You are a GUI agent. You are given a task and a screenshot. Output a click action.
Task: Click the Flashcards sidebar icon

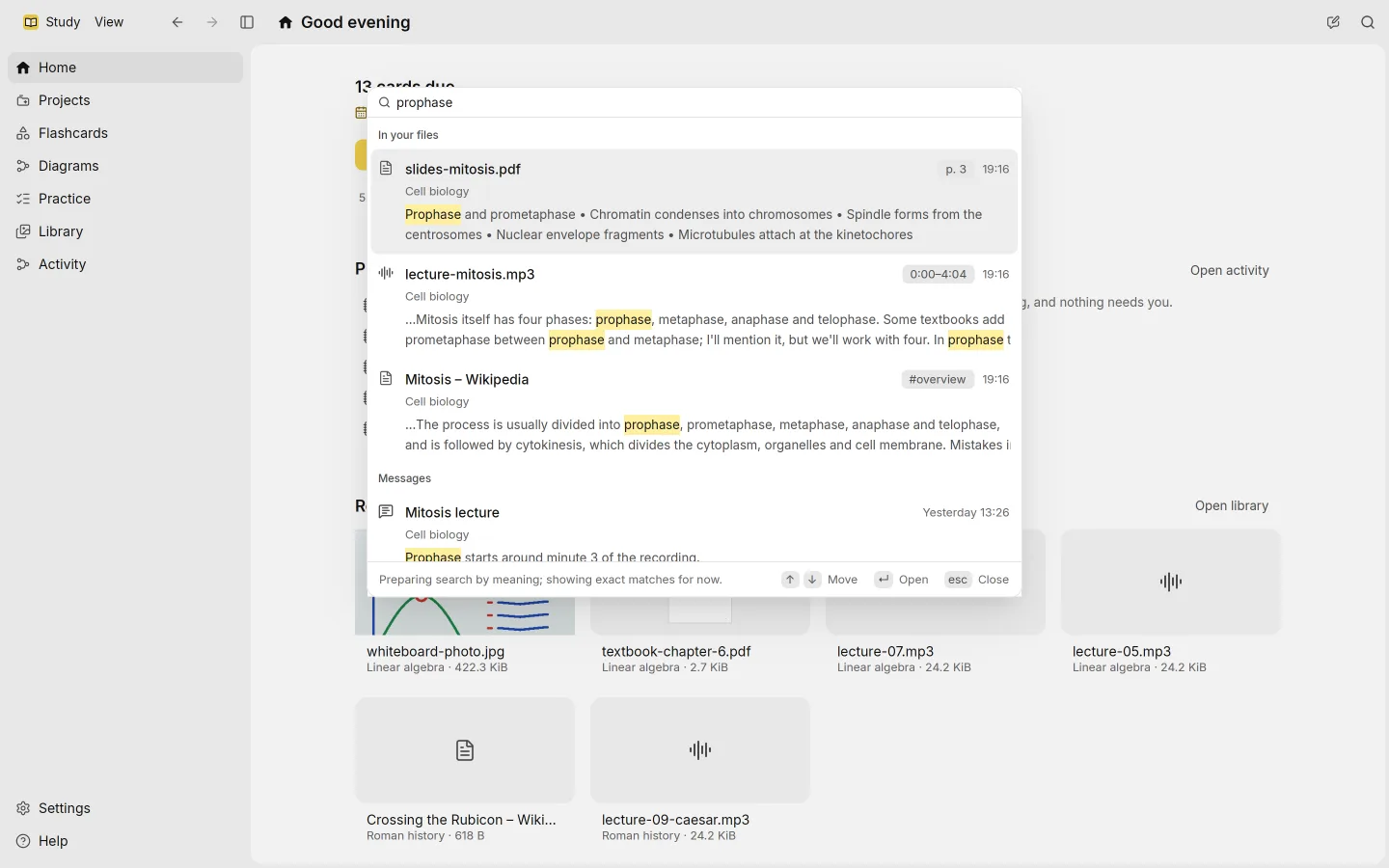point(23,133)
